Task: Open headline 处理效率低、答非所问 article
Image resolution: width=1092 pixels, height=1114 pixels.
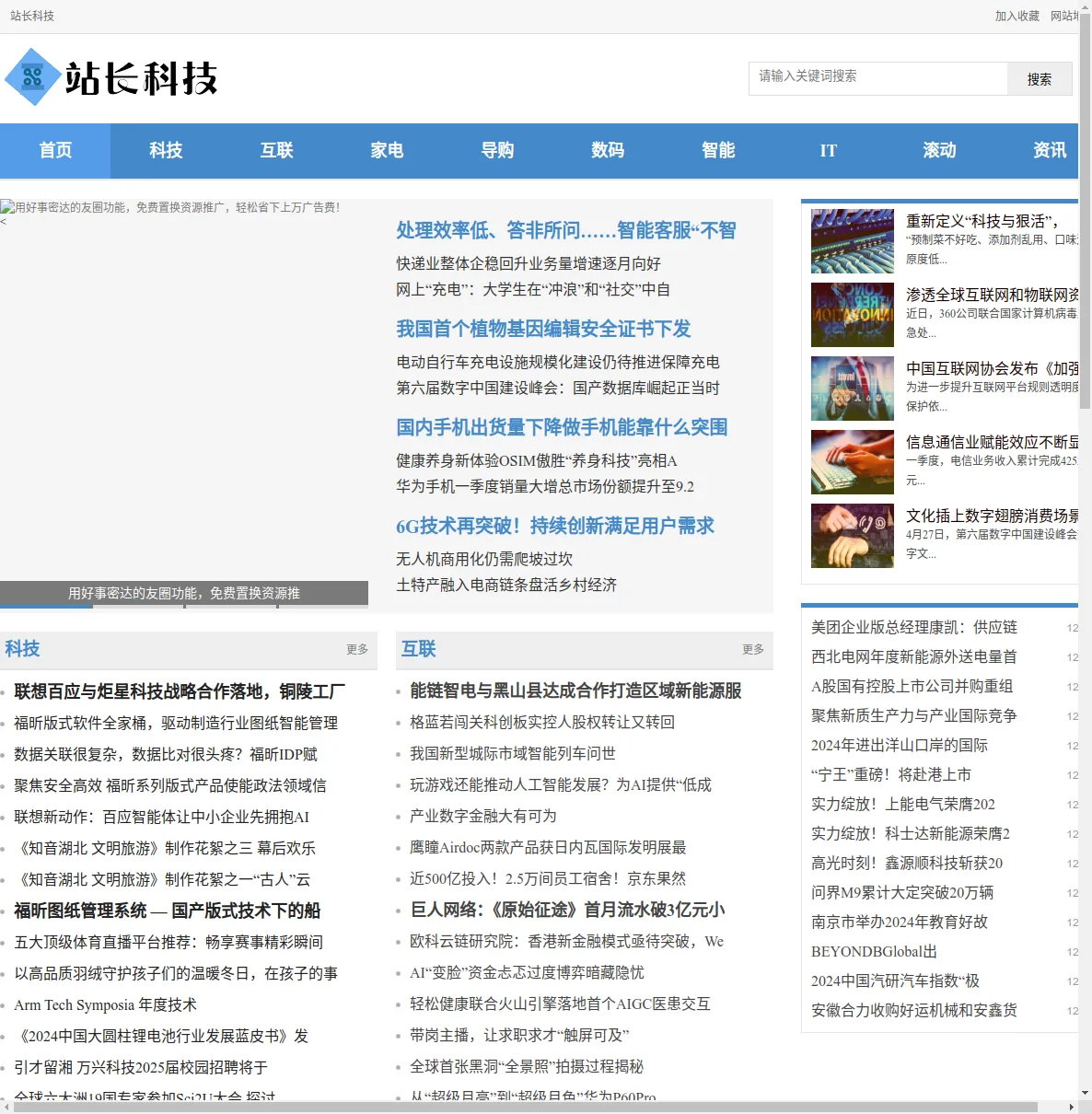Action: [x=566, y=230]
